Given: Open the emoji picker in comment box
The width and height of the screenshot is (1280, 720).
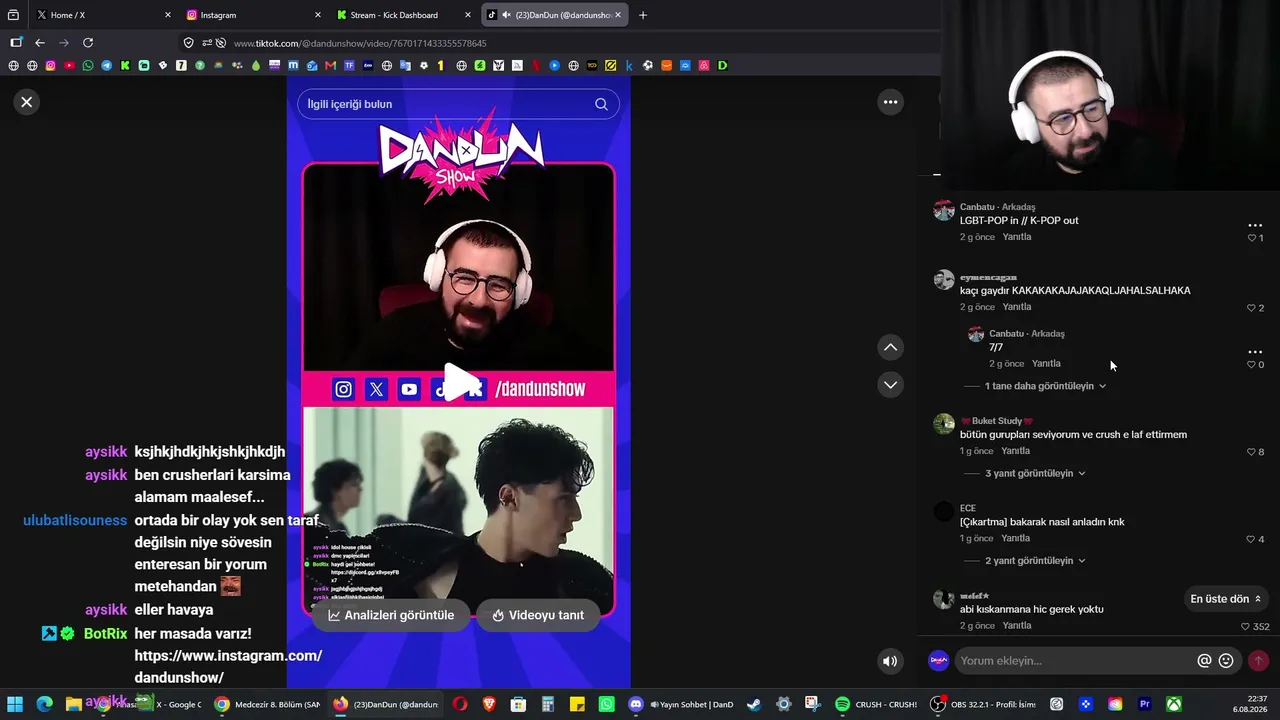Looking at the screenshot, I should (x=1226, y=661).
